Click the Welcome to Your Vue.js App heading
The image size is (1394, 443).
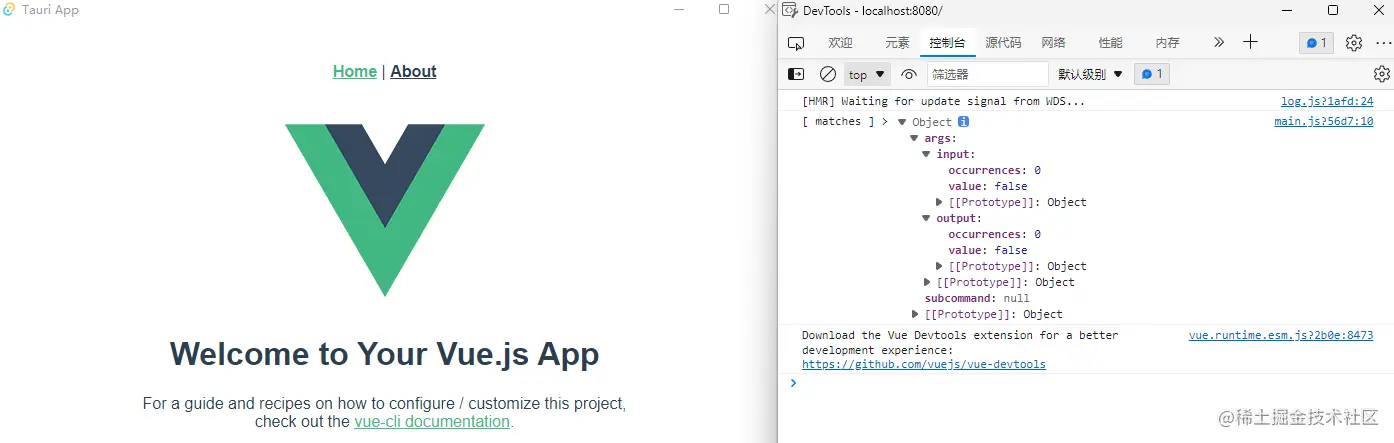(385, 354)
